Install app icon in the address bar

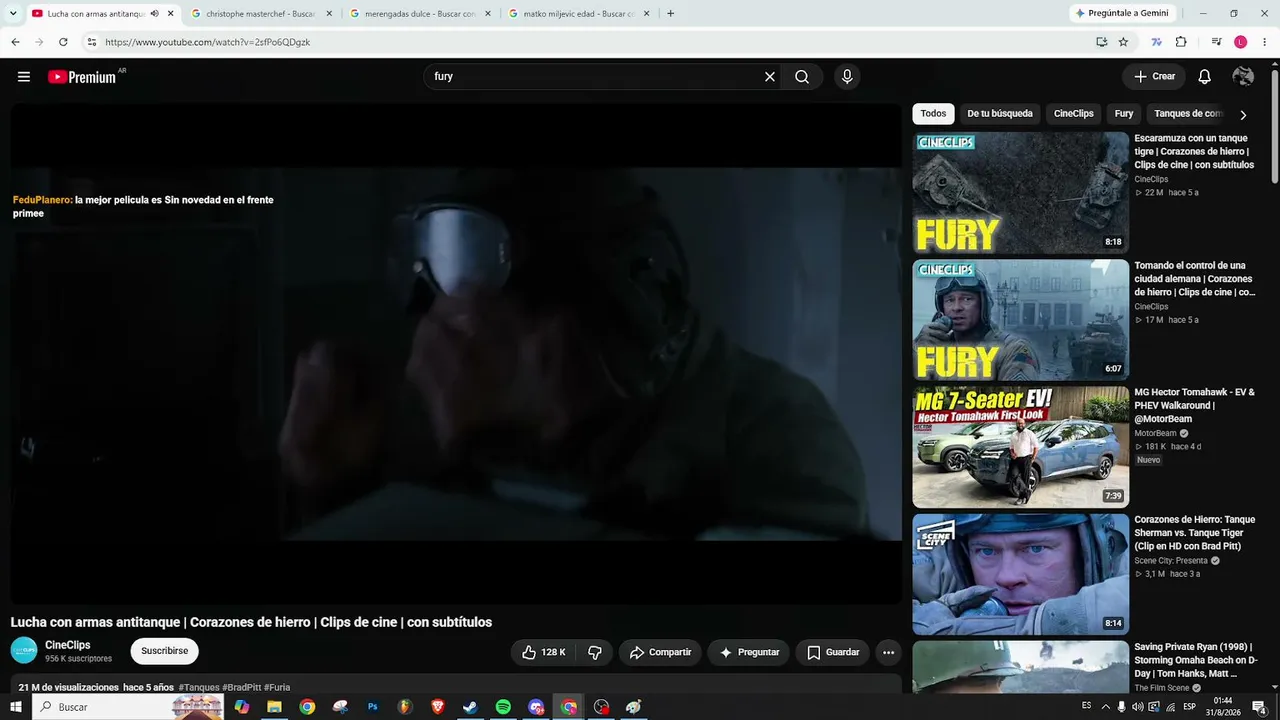tap(1101, 42)
